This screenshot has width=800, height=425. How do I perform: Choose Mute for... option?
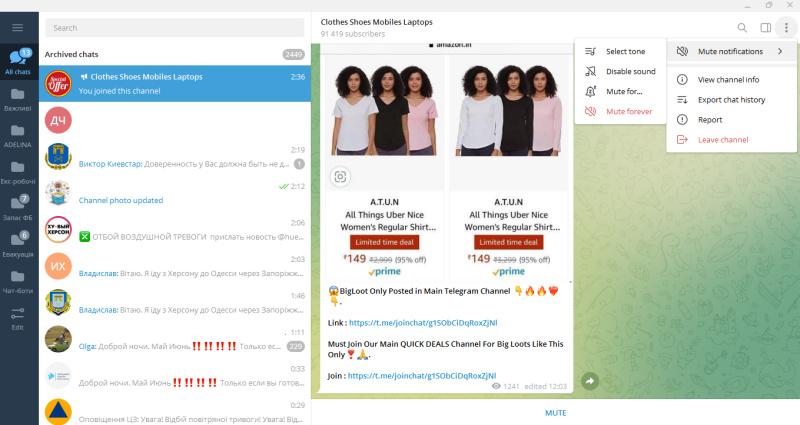[620, 91]
